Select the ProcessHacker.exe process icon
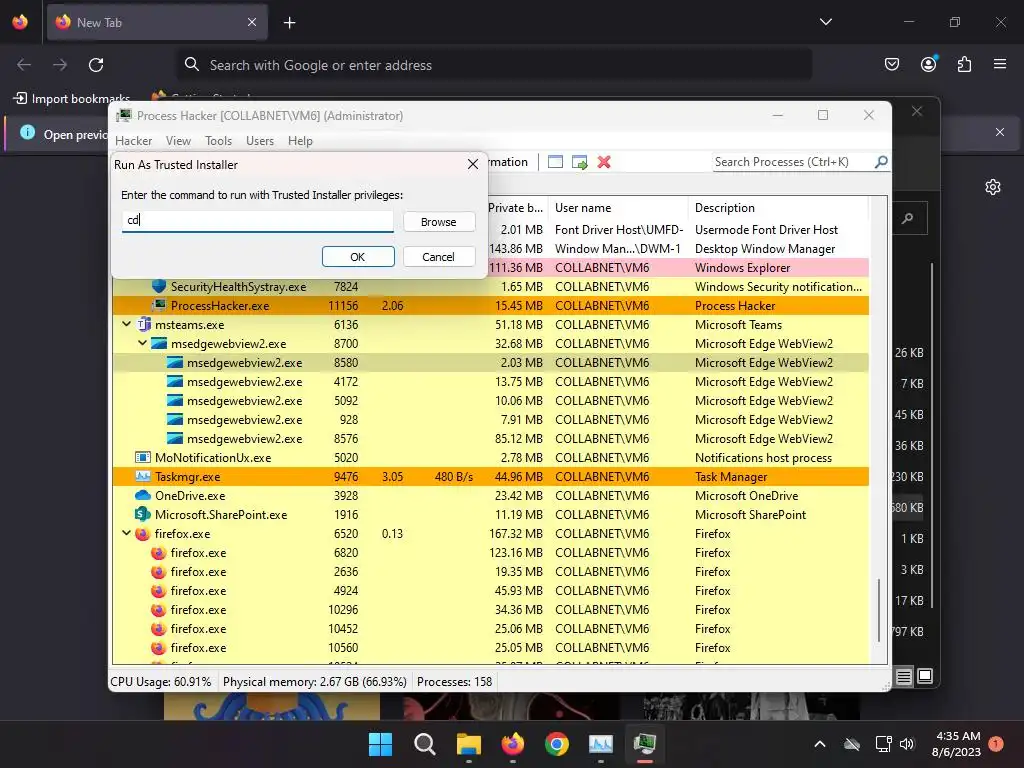 tap(159, 305)
